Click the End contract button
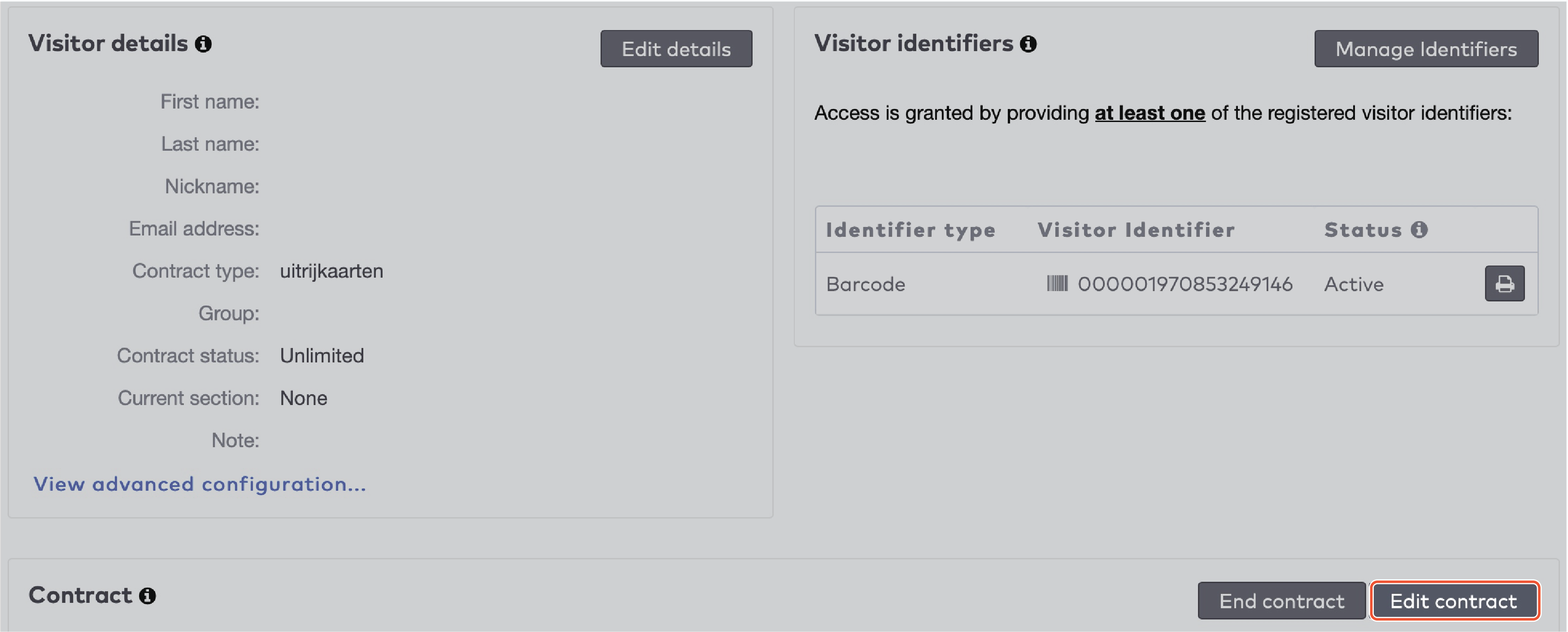1568x632 pixels. (x=1281, y=601)
